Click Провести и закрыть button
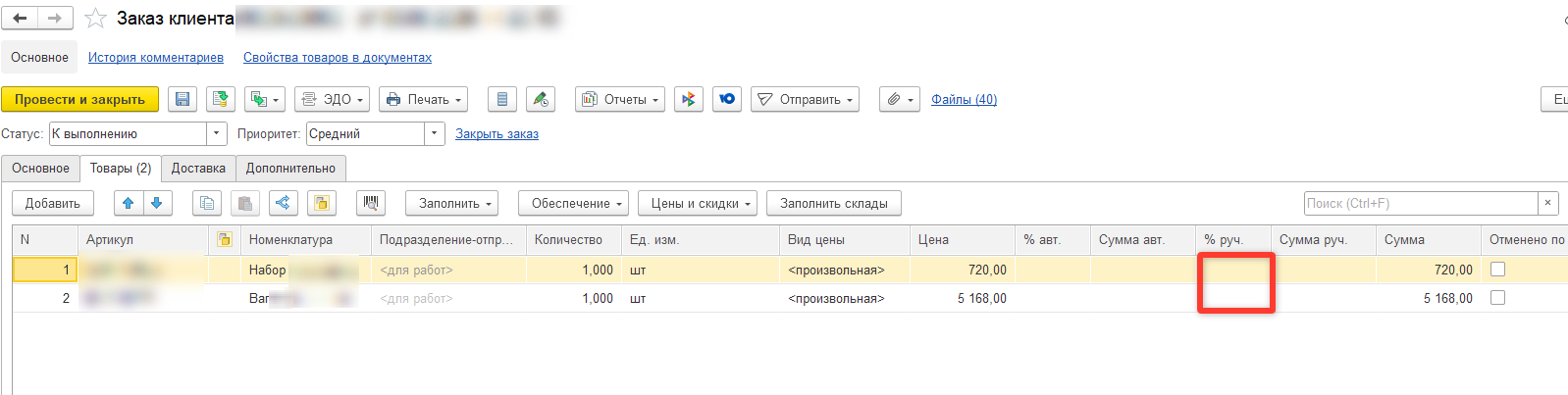1568x395 pixels. coord(79,99)
